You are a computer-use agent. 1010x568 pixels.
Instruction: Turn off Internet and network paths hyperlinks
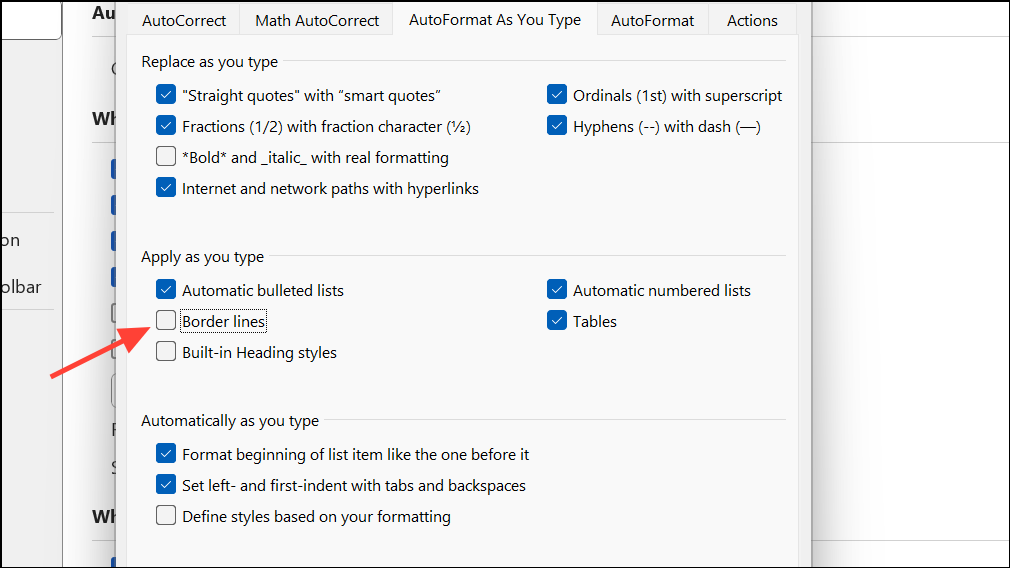pyautogui.click(x=166, y=188)
